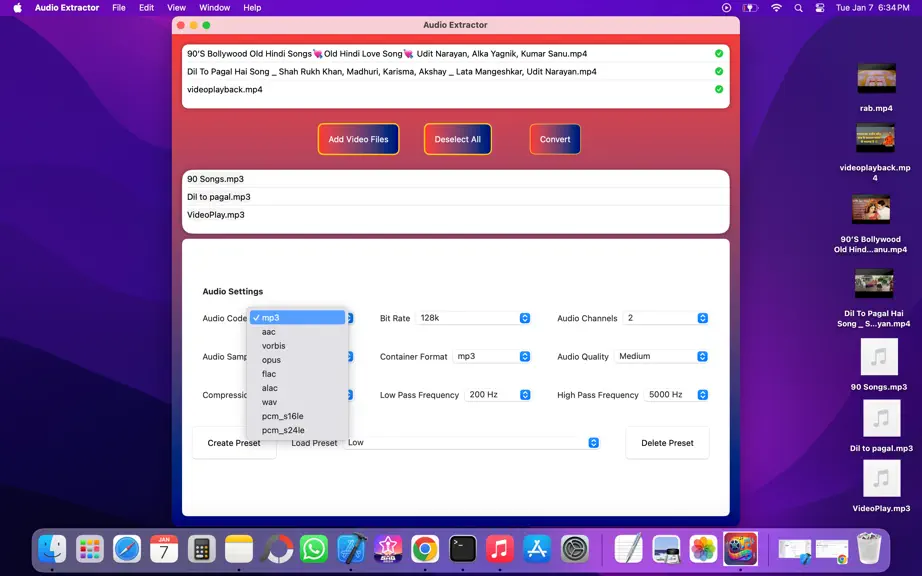Toggle checkmark for Dil To Pagal Hai file

pos(719,71)
